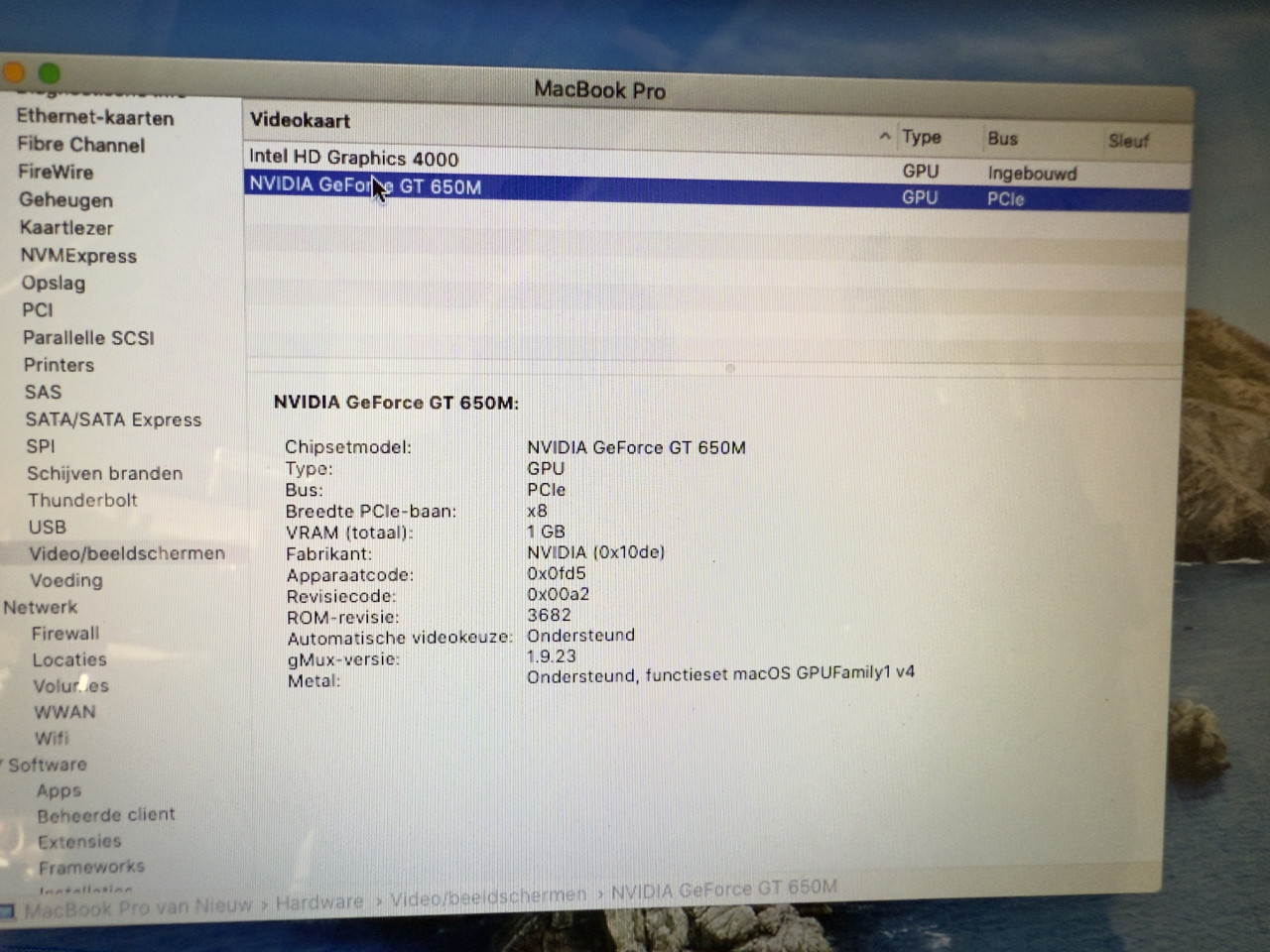Open the PCI category
Screen dimensions: 1270x952
click(x=38, y=309)
